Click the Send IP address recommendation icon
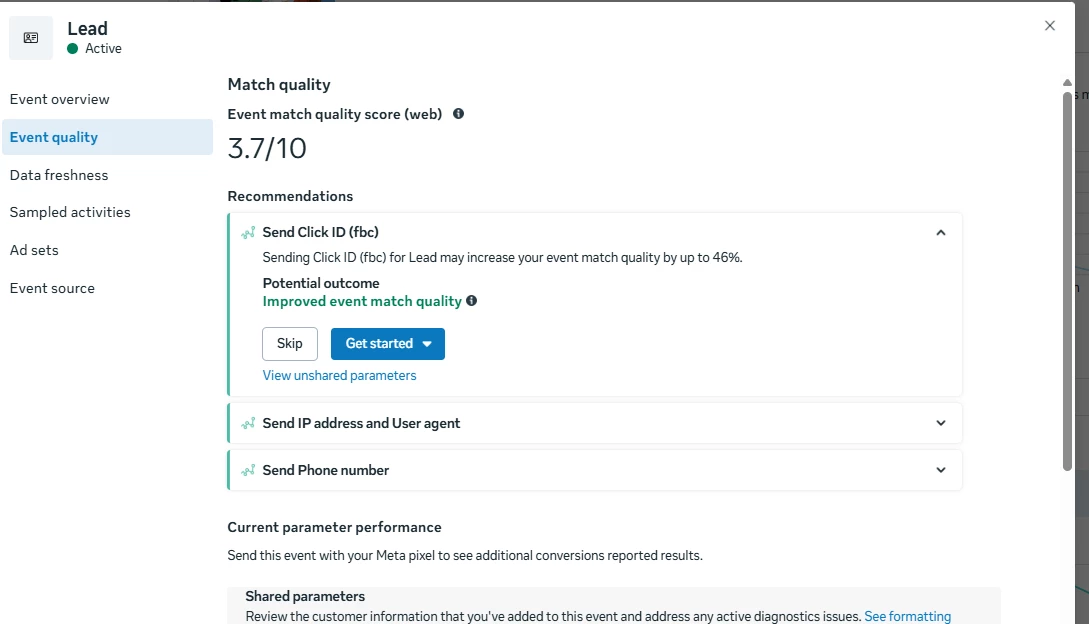Screen dimensions: 1089x624 (248, 423)
